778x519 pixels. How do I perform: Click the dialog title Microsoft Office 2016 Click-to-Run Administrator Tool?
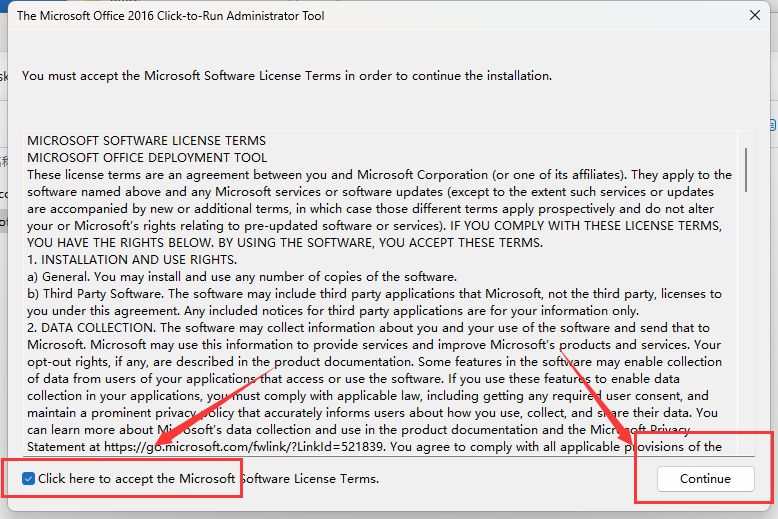pyautogui.click(x=171, y=16)
